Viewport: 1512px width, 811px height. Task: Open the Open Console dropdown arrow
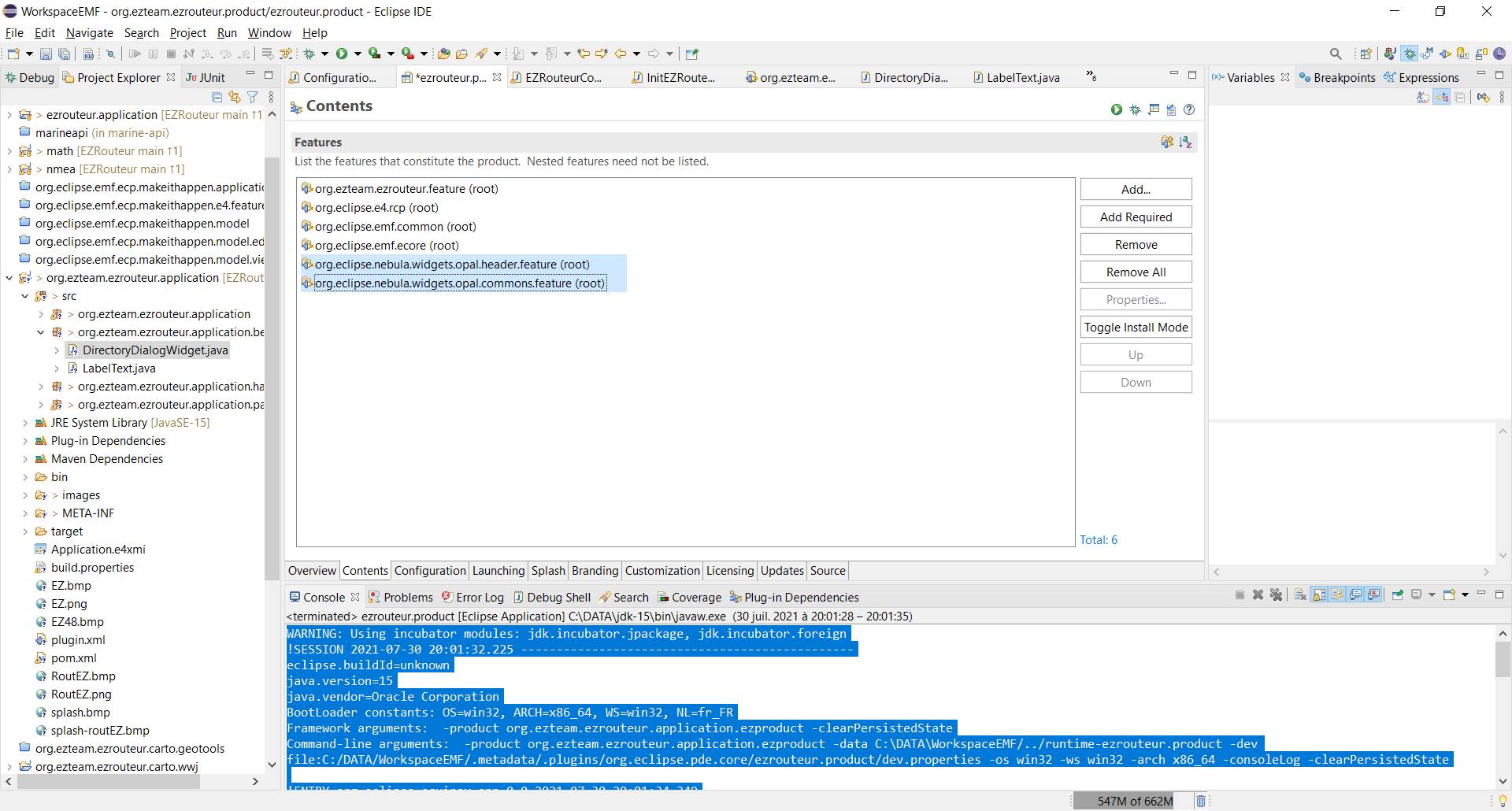(1465, 594)
